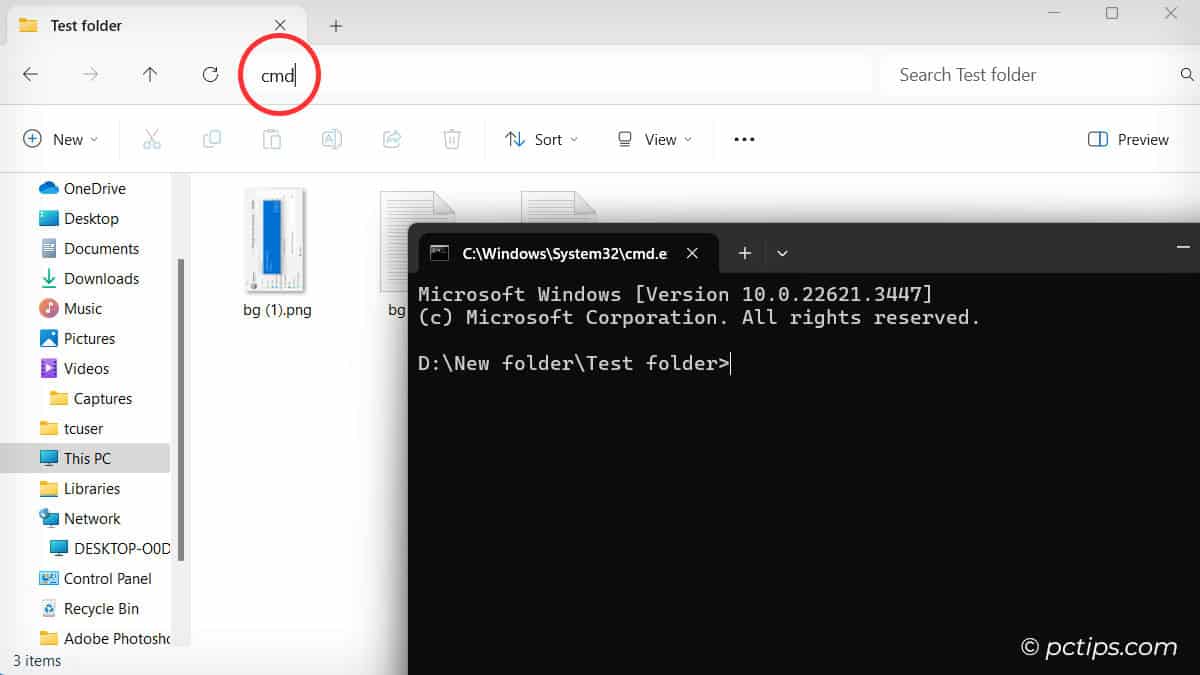Click the Forward navigation arrow

tap(90, 74)
